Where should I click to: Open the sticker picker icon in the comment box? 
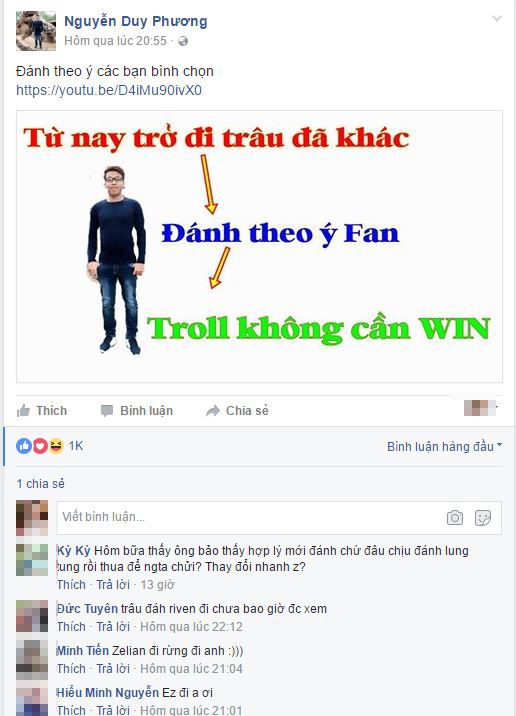click(x=483, y=517)
